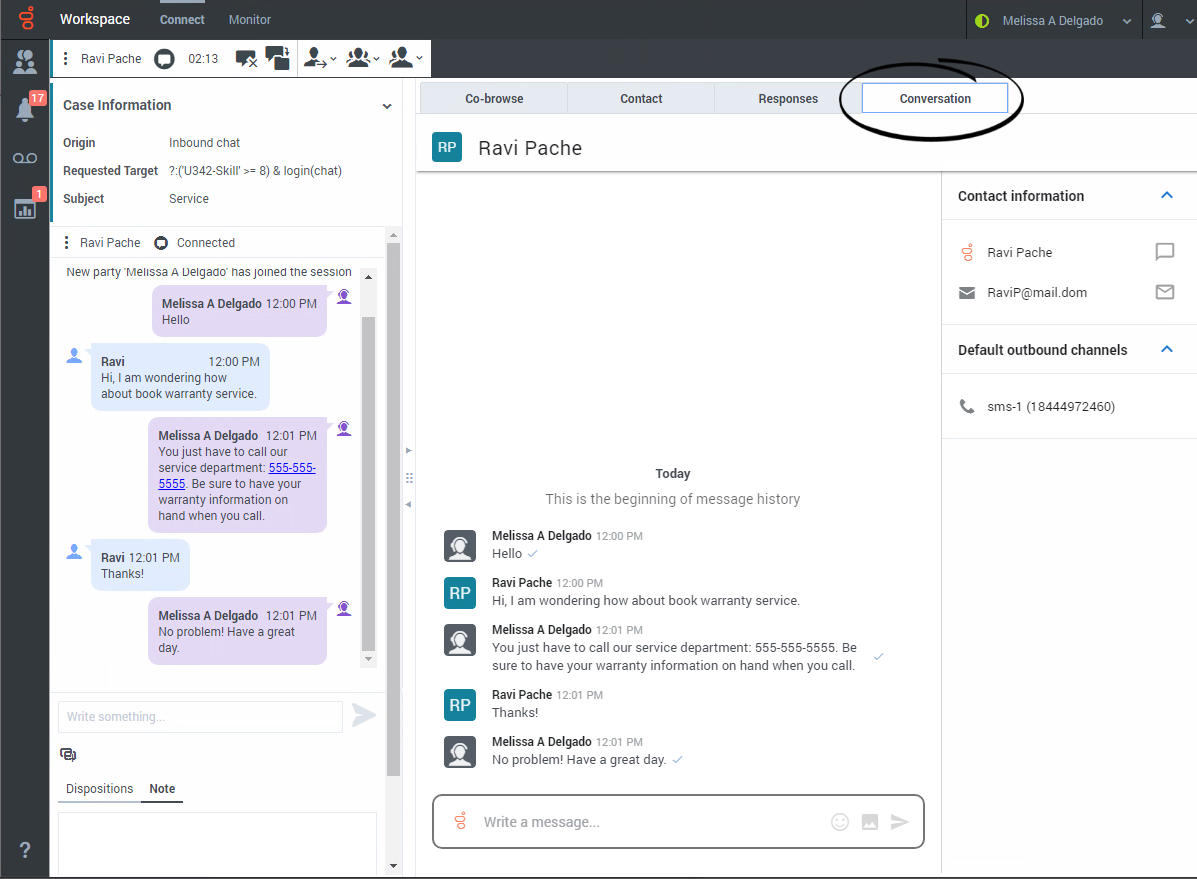Click the chat transcript scrollbar down arrow
Screen dimensions: 1197x879
369,659
